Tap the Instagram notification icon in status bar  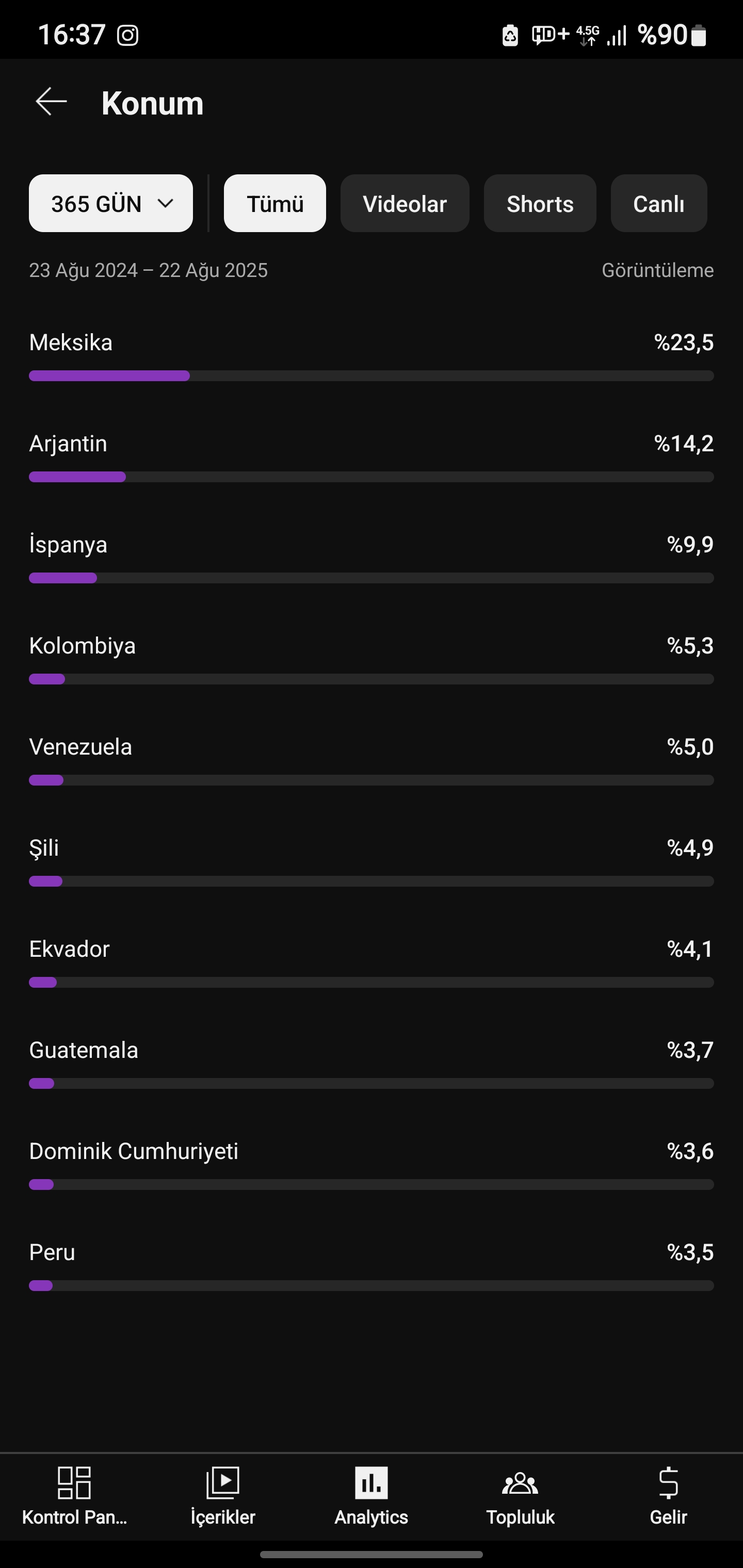tap(128, 35)
